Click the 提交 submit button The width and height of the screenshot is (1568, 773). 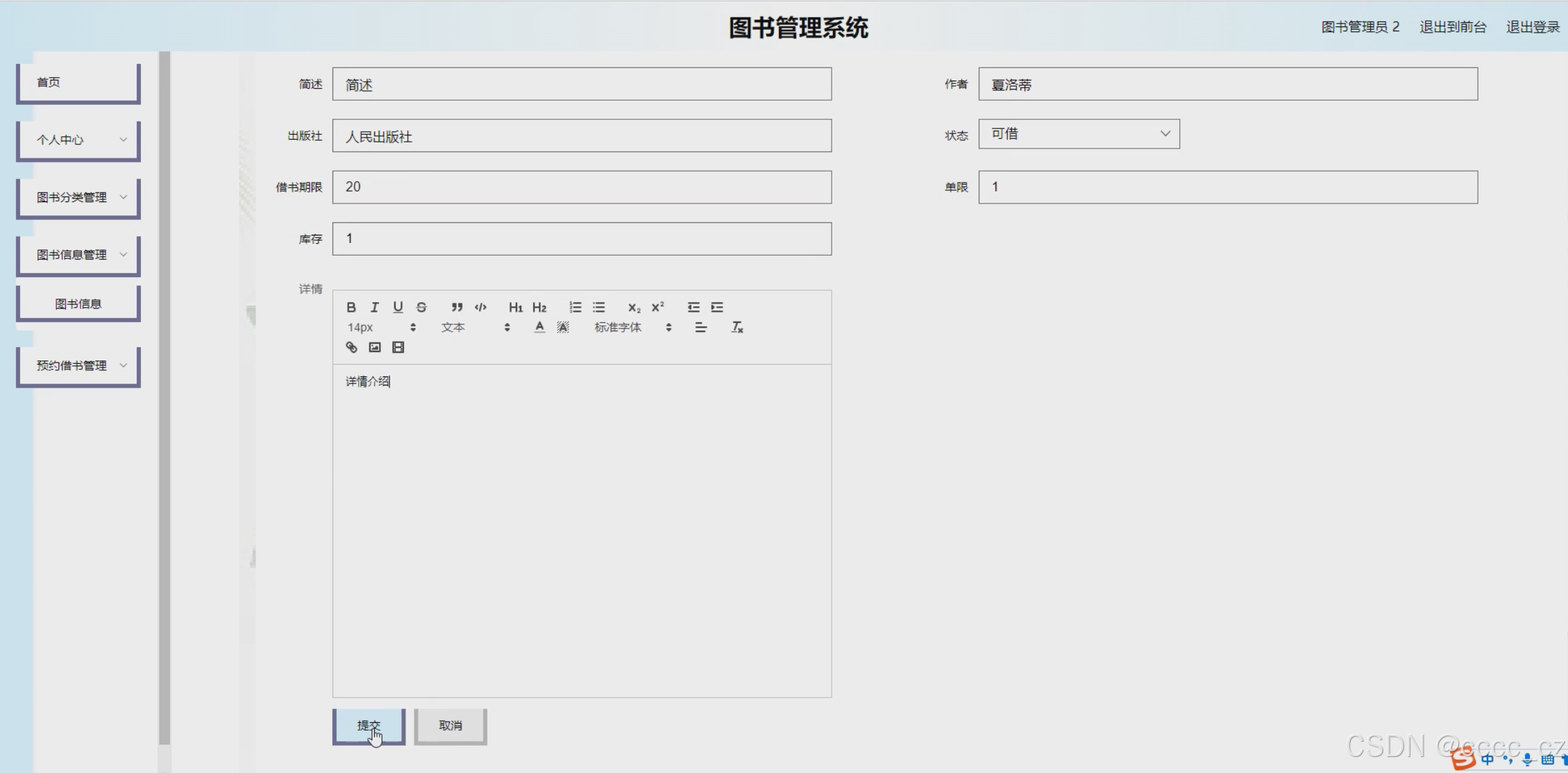[x=369, y=726]
